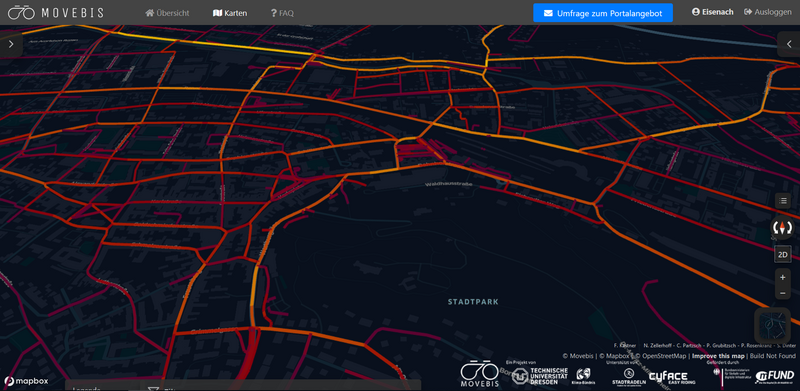
Task: Click the filter funnel icon in bottom bar
Action: (x=153, y=389)
